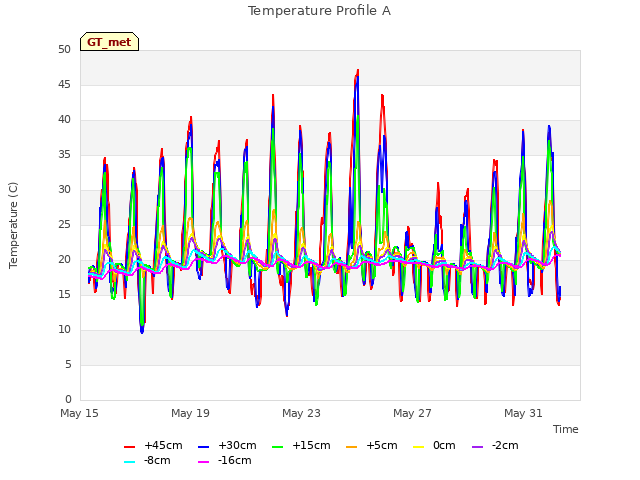The height and width of the screenshot is (480, 640).
Task: Click the yellow 0cm legend swatch
Action: point(418,447)
